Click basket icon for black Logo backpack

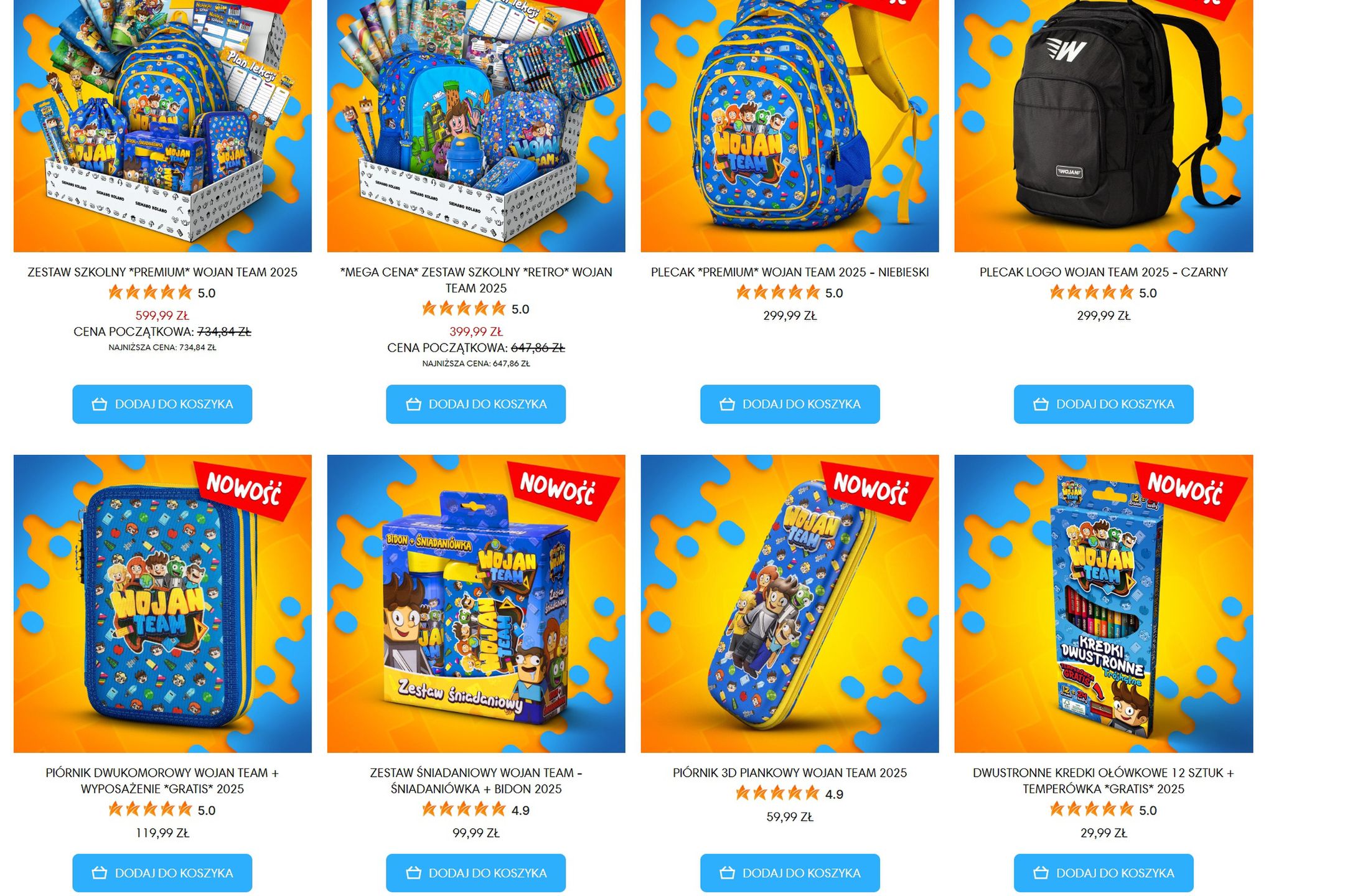[x=1041, y=404]
